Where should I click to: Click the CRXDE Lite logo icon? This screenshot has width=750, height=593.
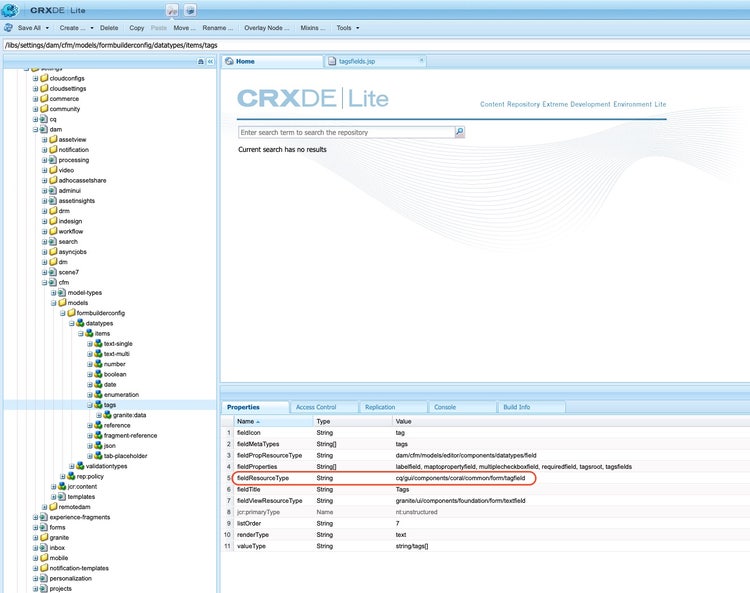10,10
